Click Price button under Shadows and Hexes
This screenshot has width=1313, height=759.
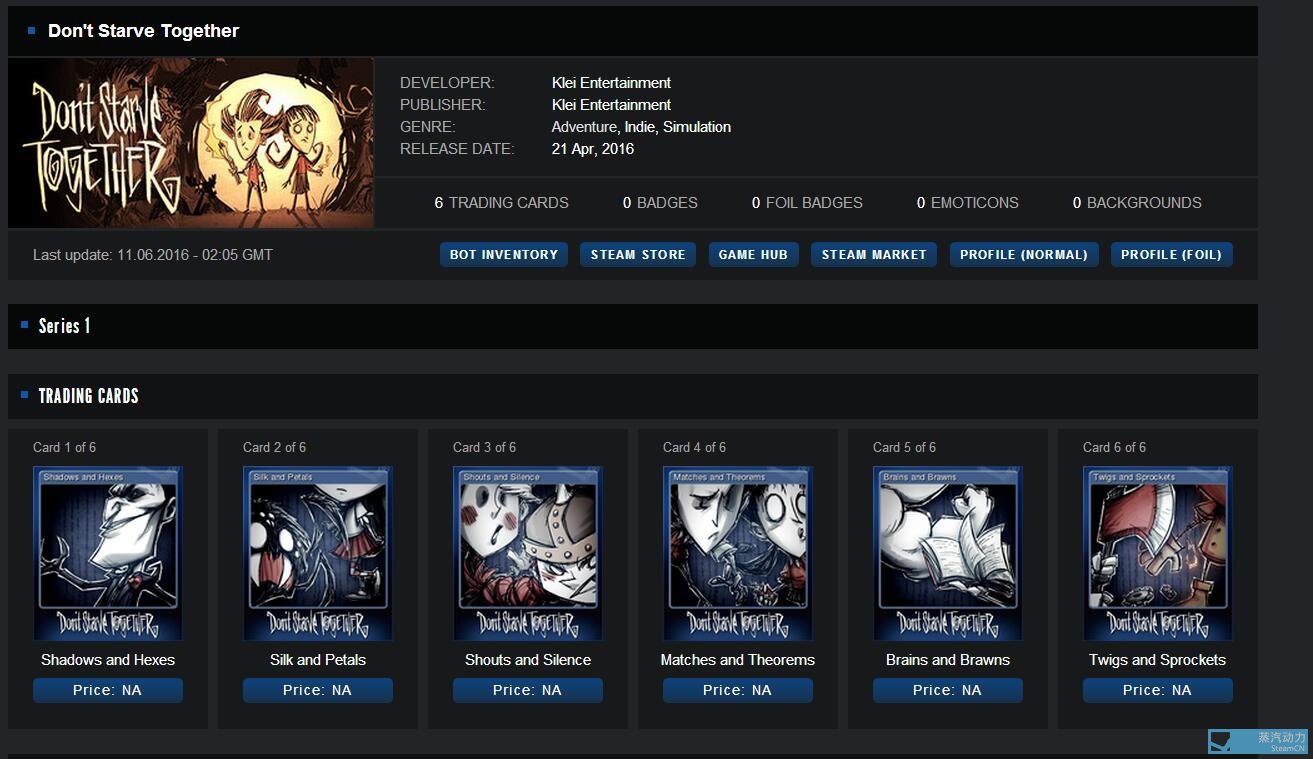[x=108, y=690]
